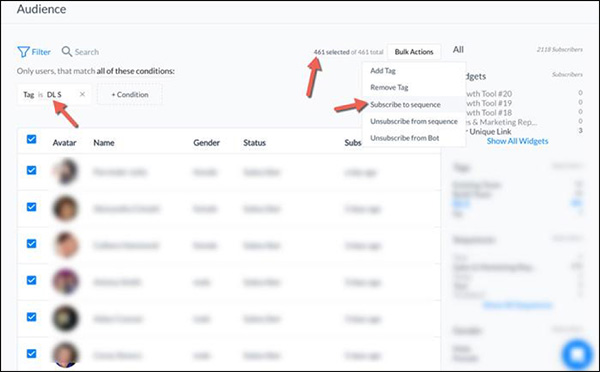Choose Subscribe to sequence from menu

[x=405, y=104]
